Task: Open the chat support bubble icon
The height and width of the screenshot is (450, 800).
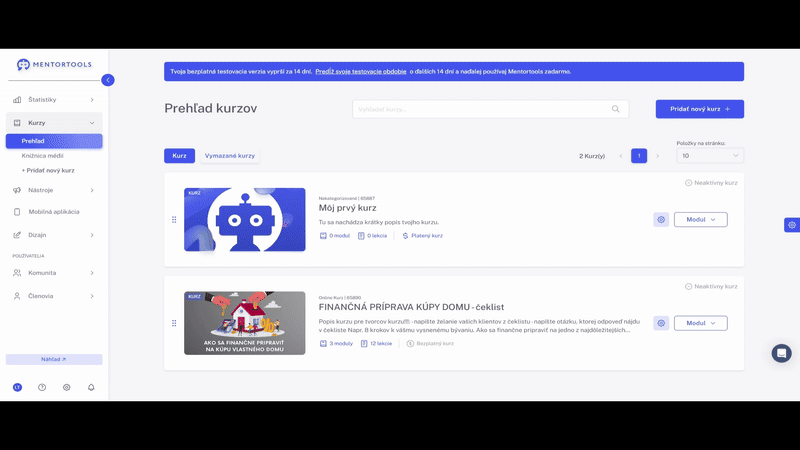Action: coord(781,353)
